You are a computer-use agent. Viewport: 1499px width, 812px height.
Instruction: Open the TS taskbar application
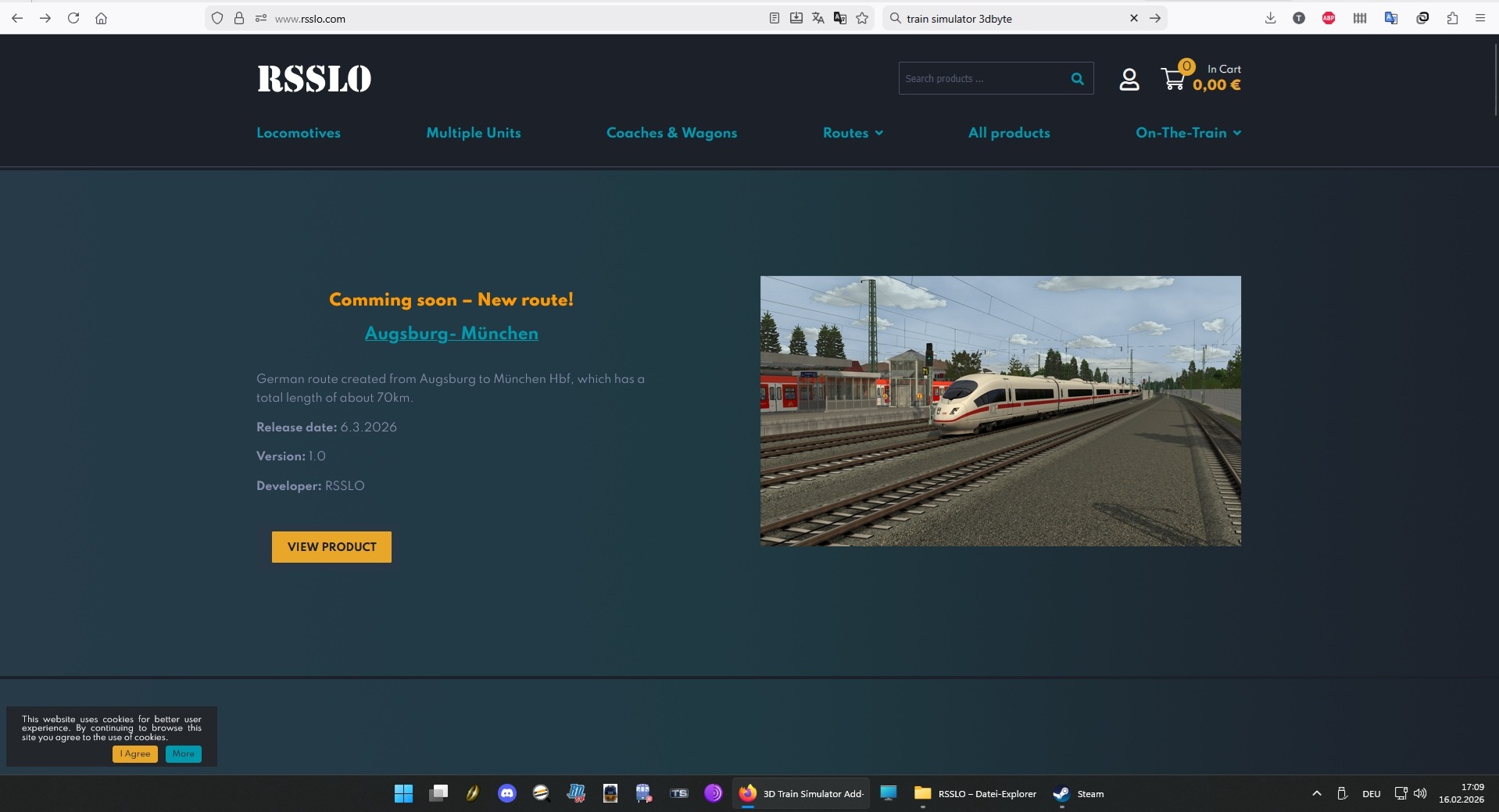679,793
